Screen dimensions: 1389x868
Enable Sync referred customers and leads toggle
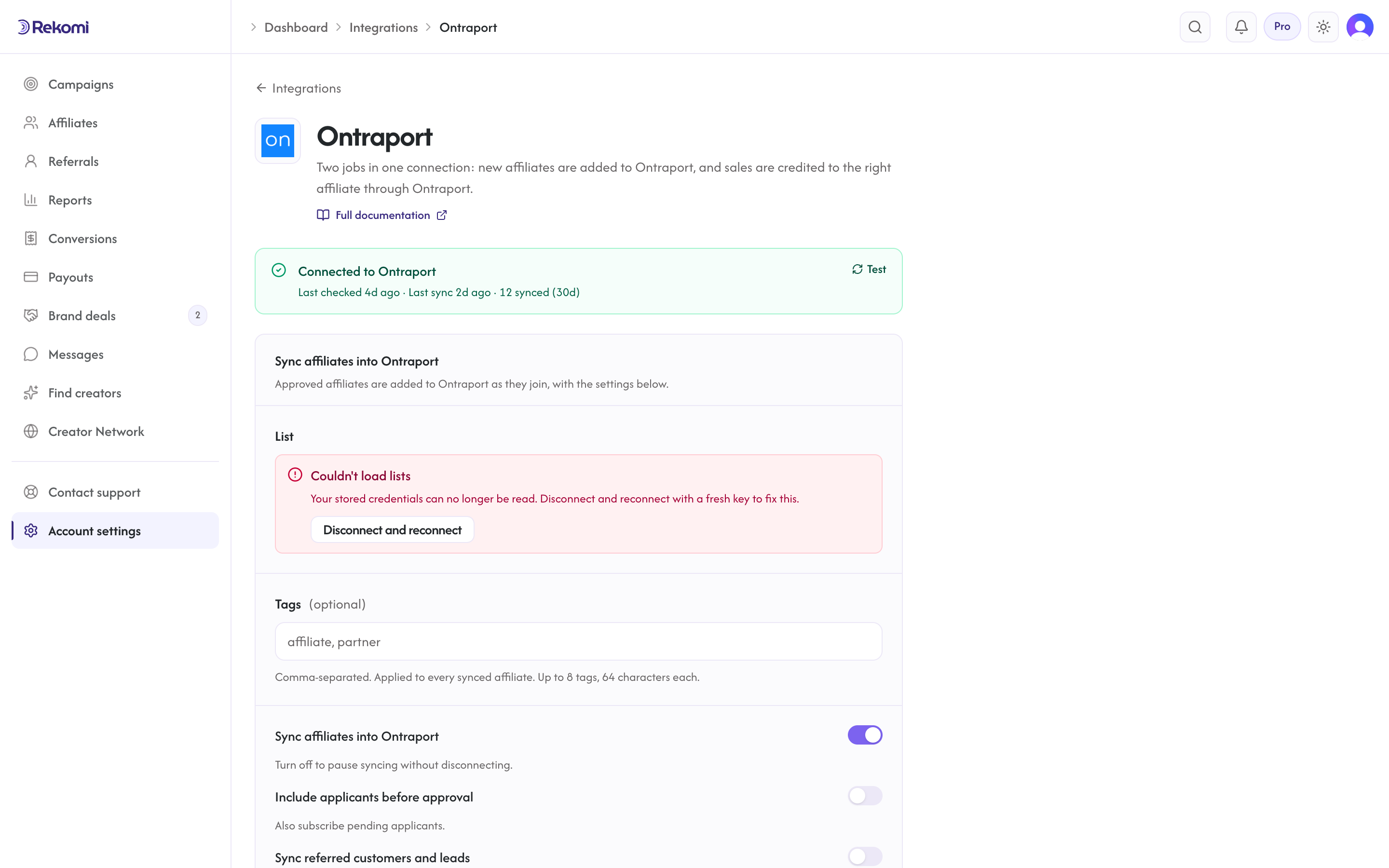point(864,856)
